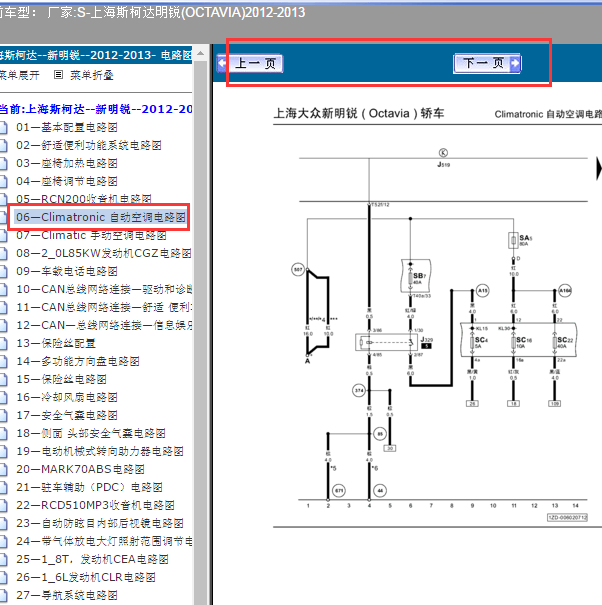Click page icon beside 13—保险丝配置
This screenshot has width=602, height=605.
(x=3, y=344)
